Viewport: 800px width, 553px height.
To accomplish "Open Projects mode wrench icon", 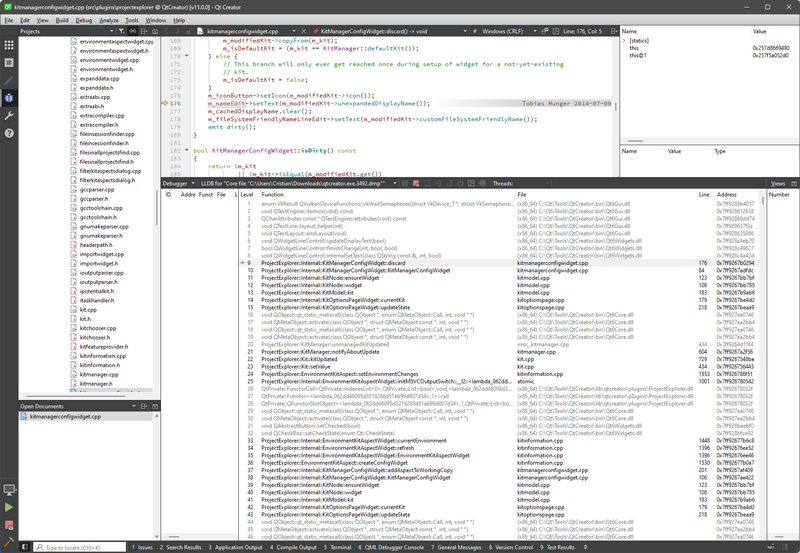I will coord(9,116).
